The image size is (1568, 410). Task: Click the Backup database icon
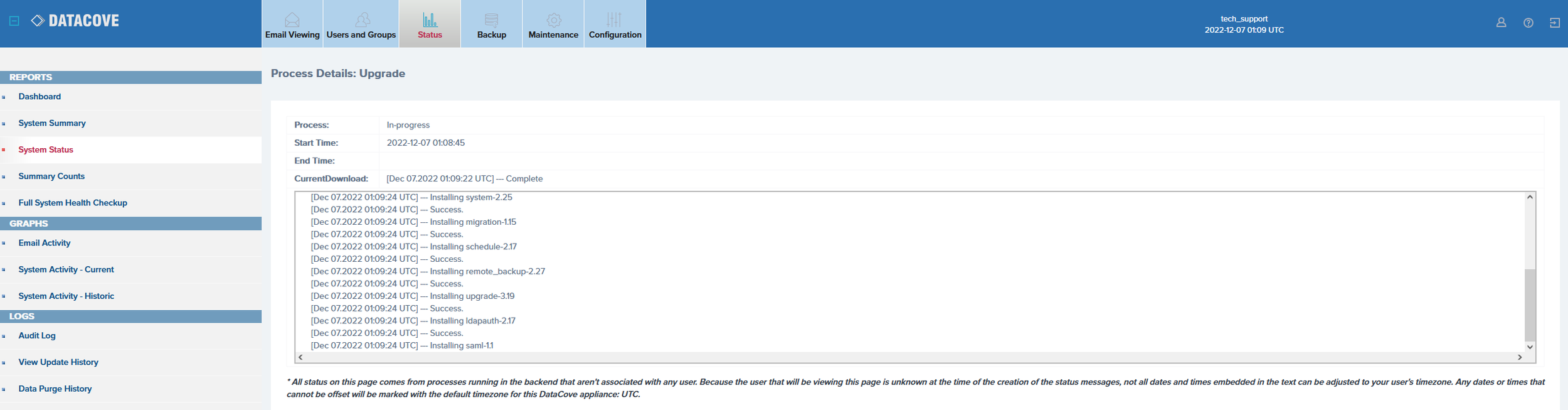click(x=492, y=19)
